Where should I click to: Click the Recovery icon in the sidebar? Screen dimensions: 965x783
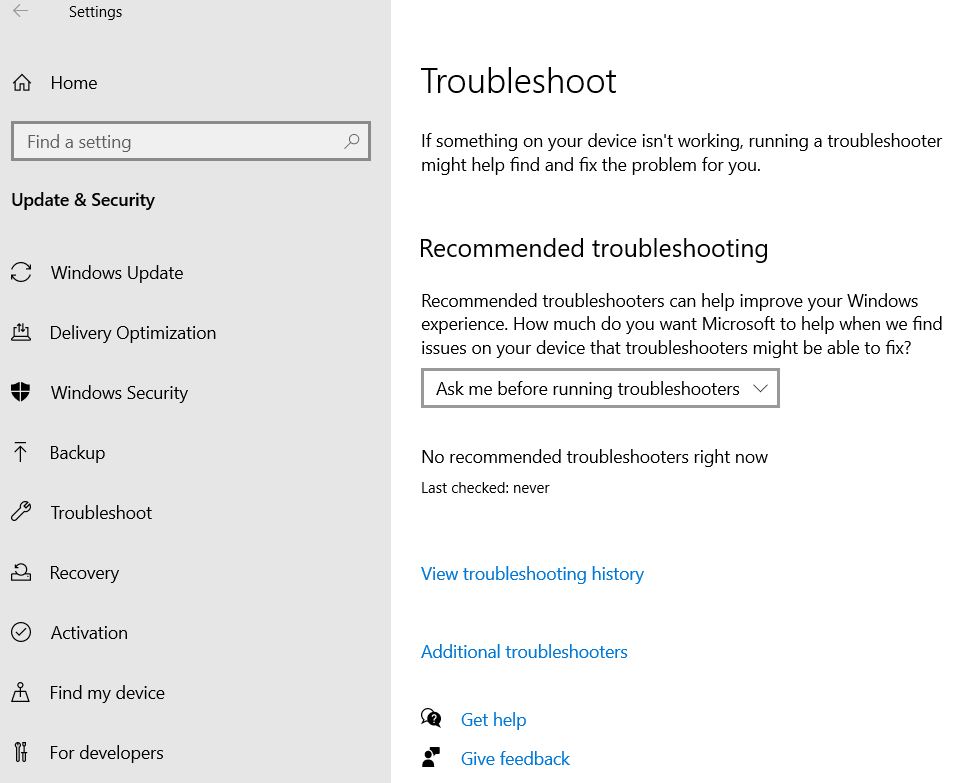21,572
